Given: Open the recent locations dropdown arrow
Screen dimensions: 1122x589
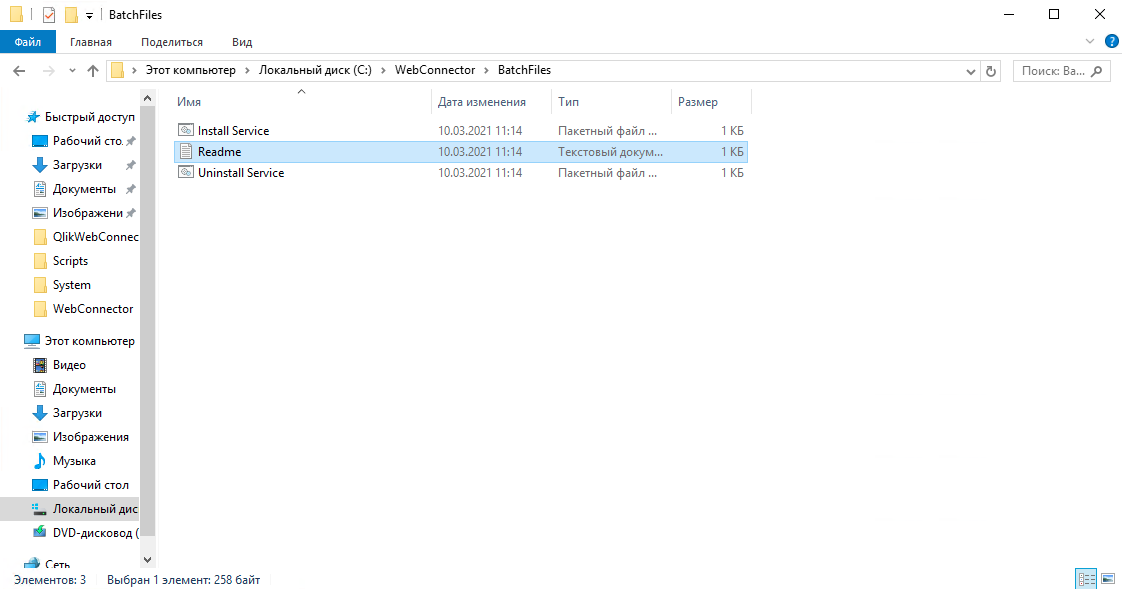Looking at the screenshot, I should tap(72, 70).
